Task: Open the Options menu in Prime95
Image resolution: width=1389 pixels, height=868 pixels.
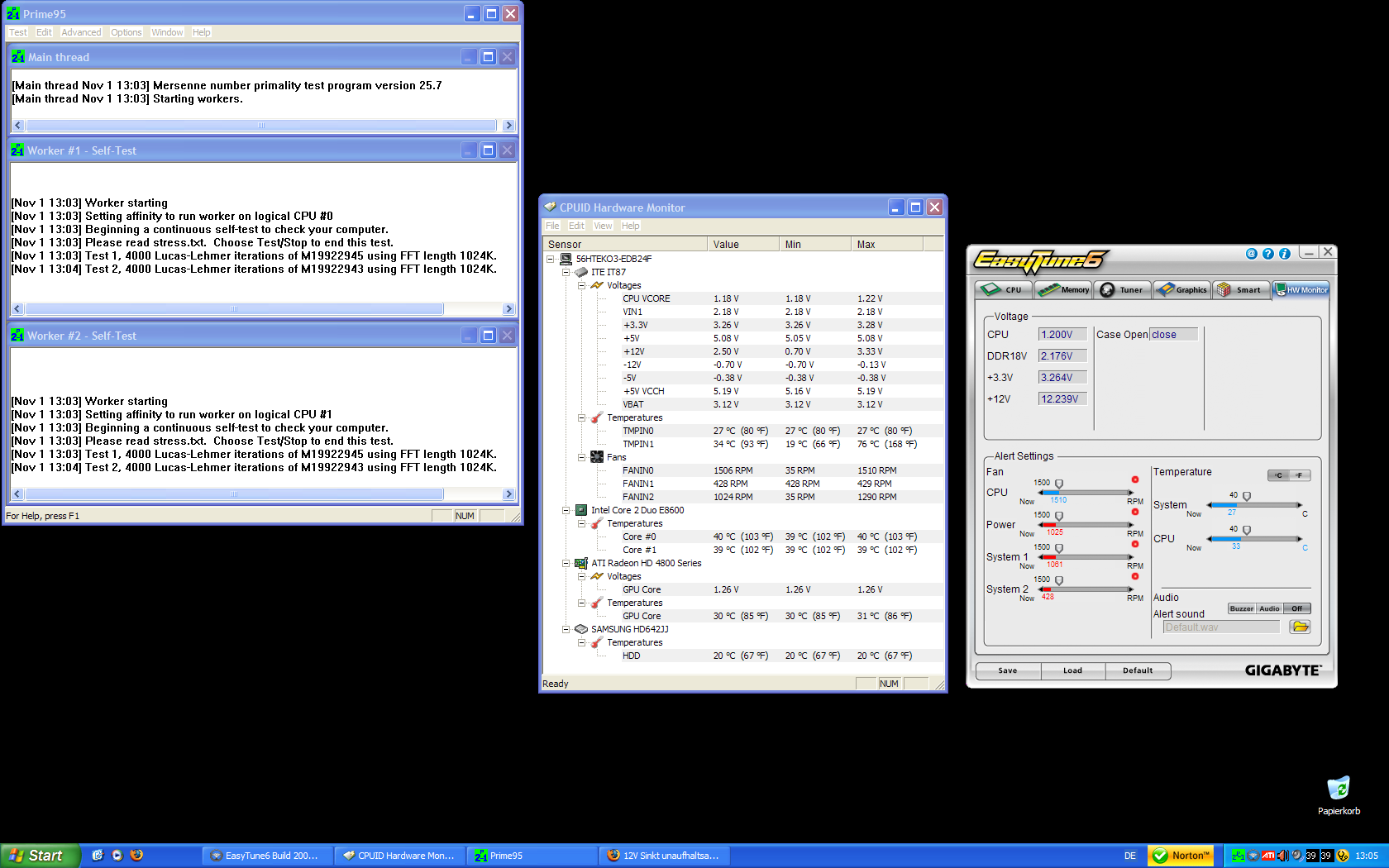Action: point(126,32)
